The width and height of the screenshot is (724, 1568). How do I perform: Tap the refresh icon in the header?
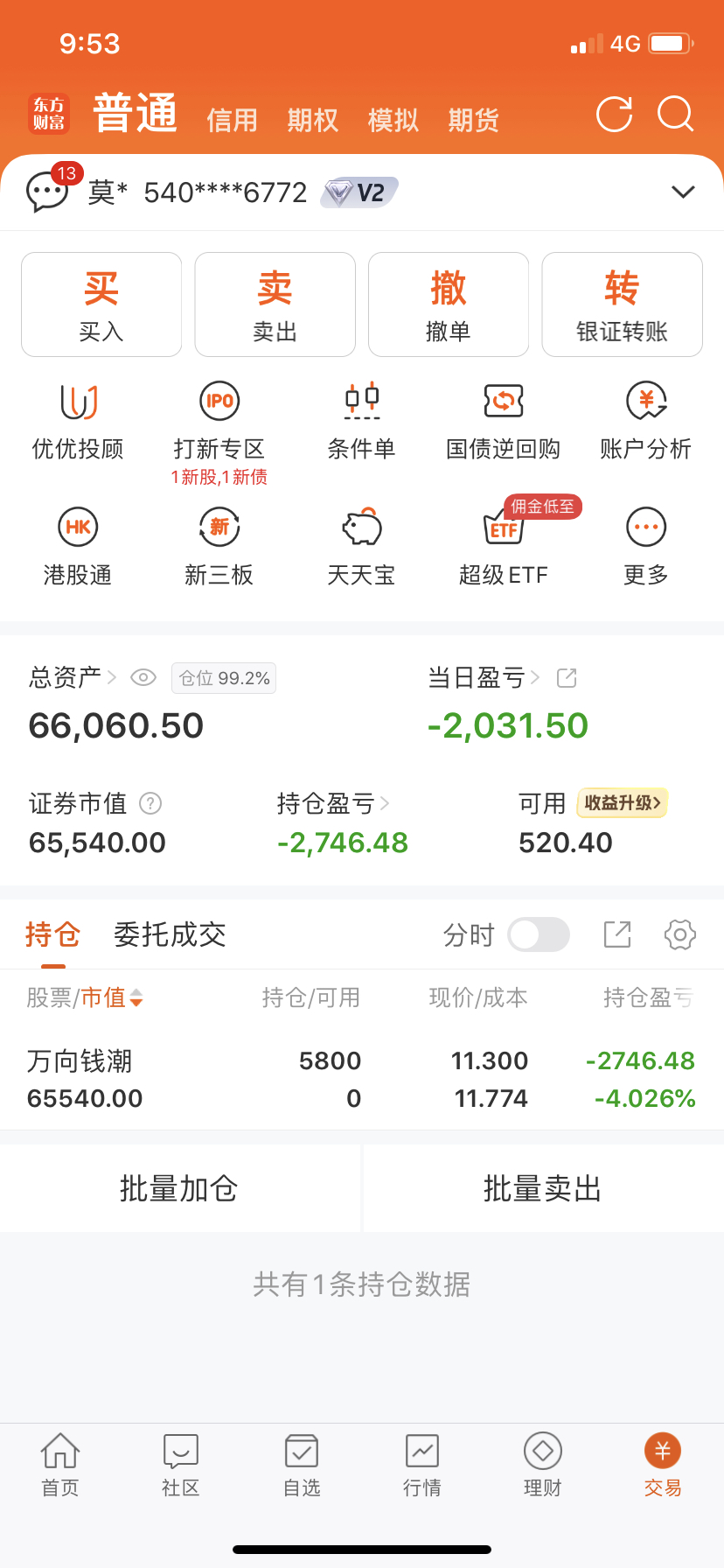tap(614, 115)
